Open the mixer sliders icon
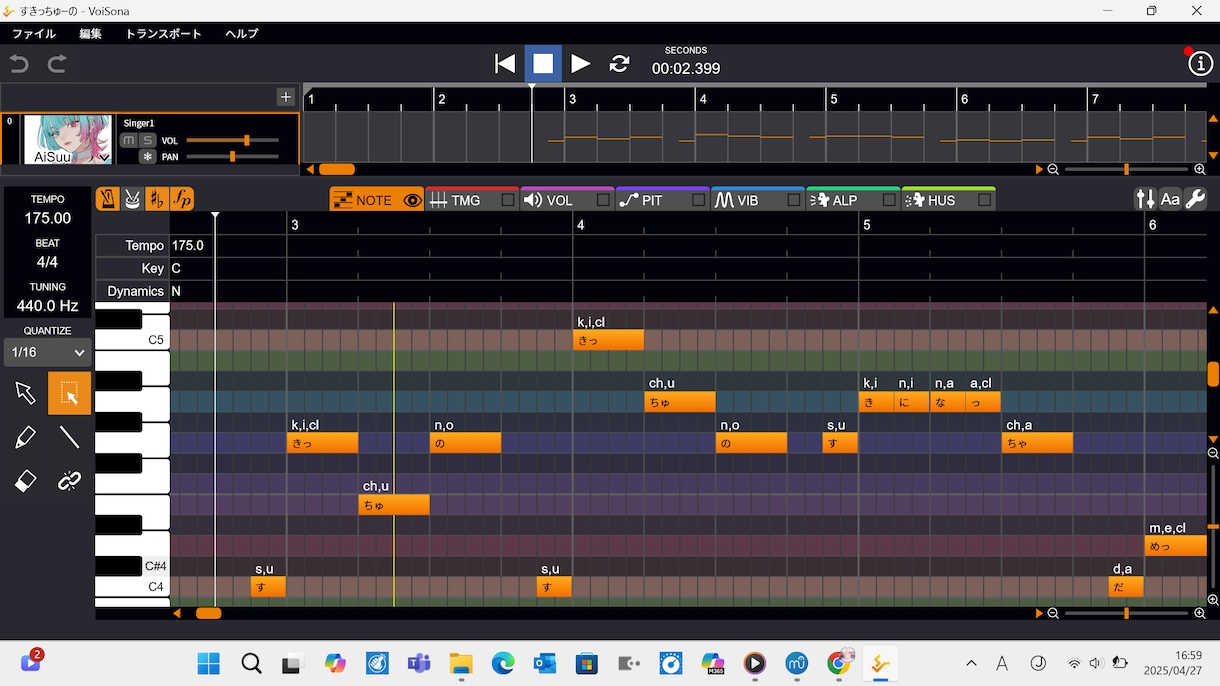This screenshot has height=686, width=1220. (1145, 200)
